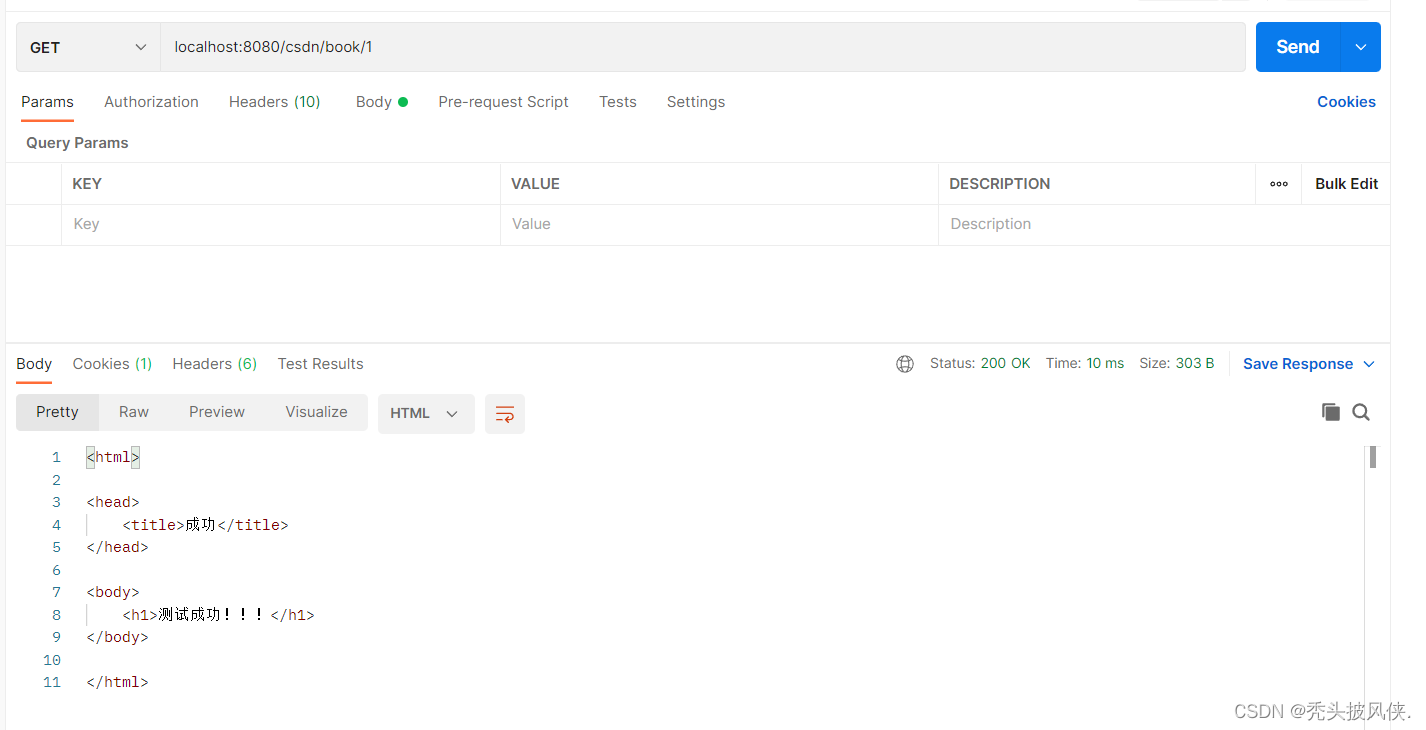This screenshot has width=1426, height=730.
Task: Click the <title>成功</title> code line
Action: tap(205, 525)
